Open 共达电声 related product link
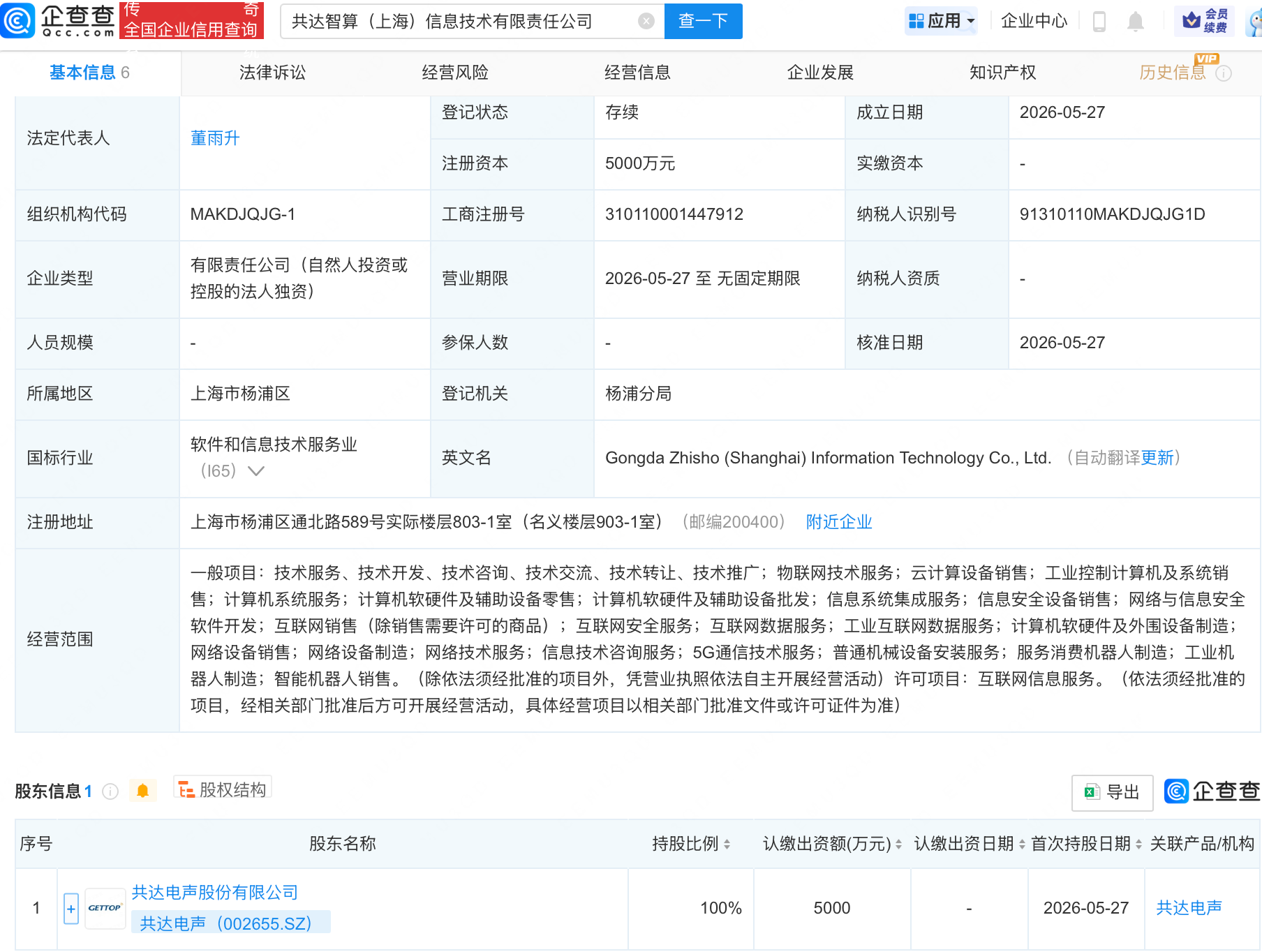1262x952 pixels. 1189,908
